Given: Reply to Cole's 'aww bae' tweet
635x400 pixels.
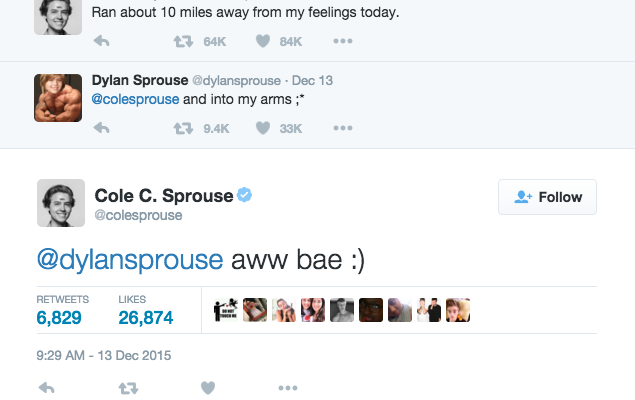Looking at the screenshot, I should tap(45, 388).
